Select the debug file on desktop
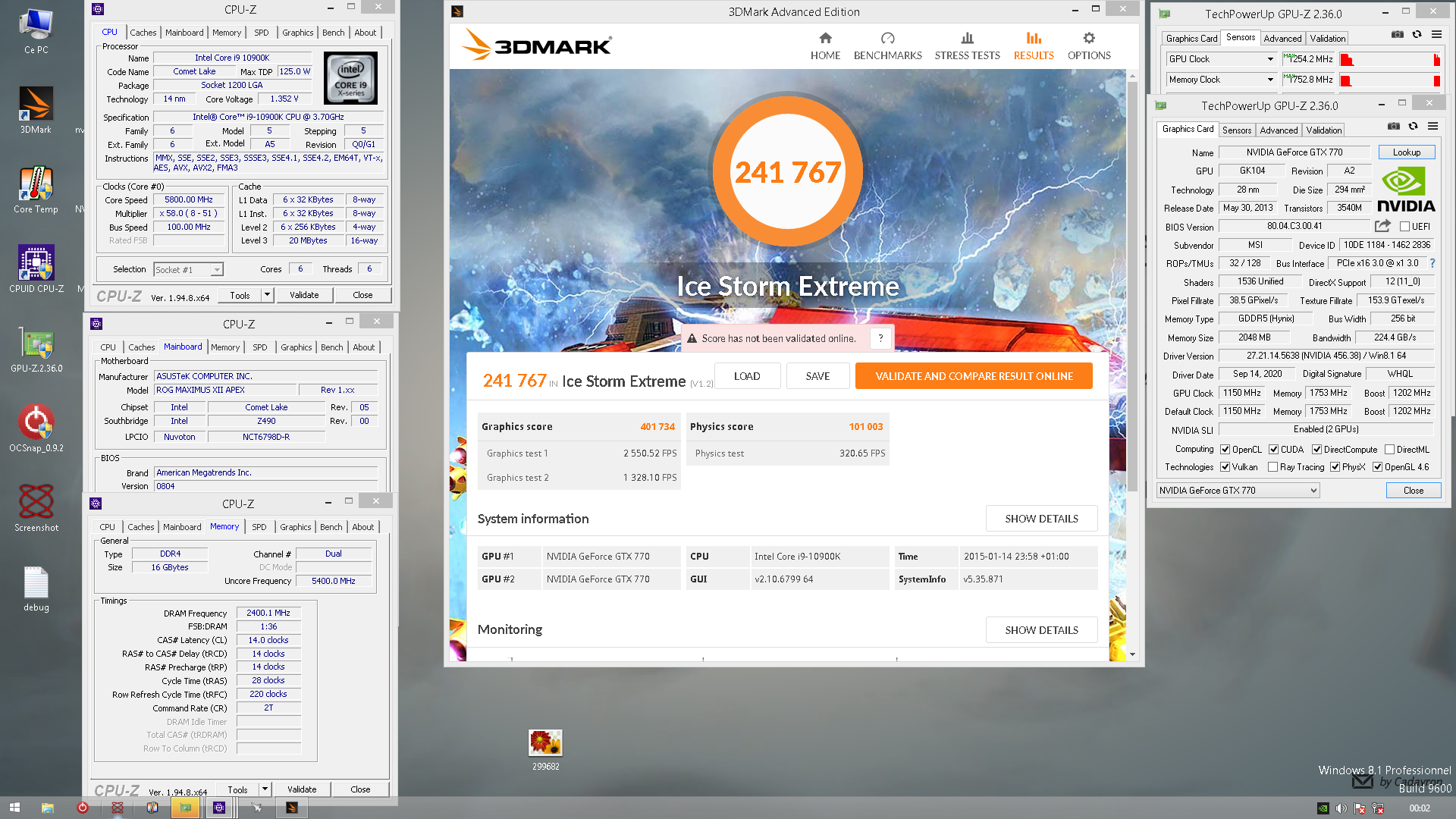The image size is (1456, 819). [36, 589]
